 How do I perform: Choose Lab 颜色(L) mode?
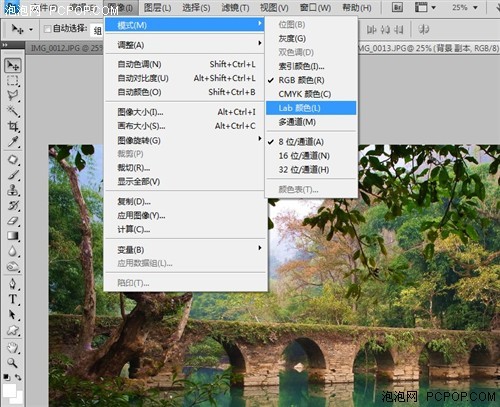[x=311, y=108]
